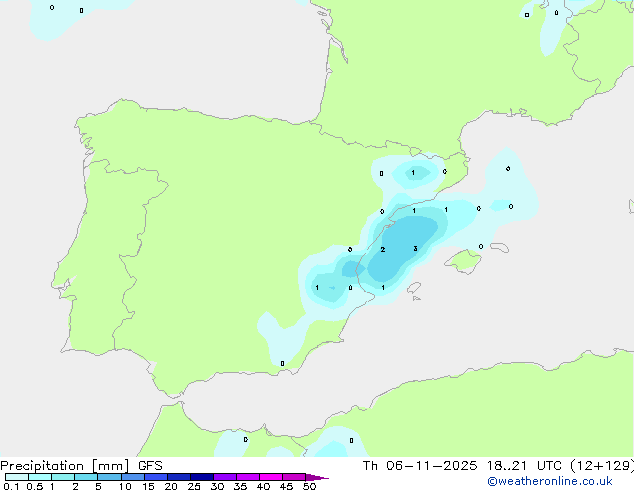Click the 45–50 mm legend color swatch

[x=294, y=477]
